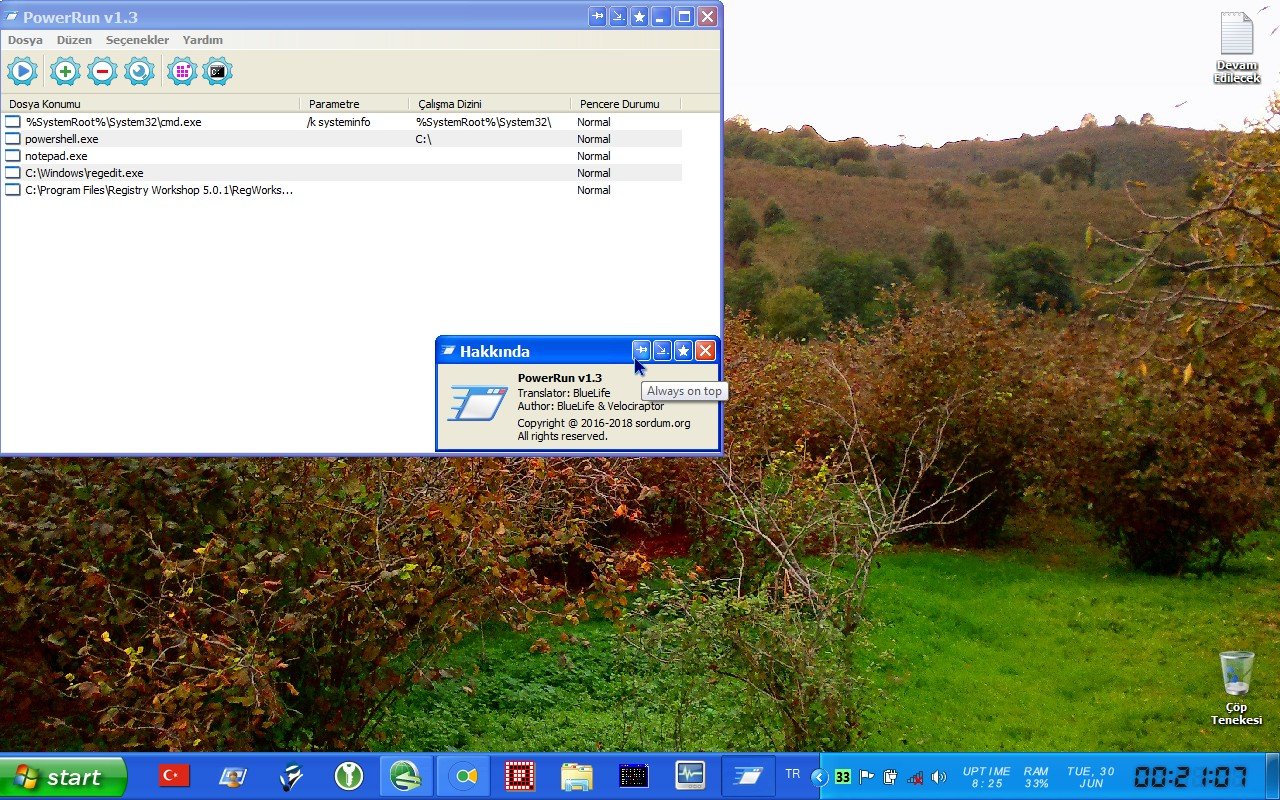Click the star title button of the PowerRun window
Viewport: 1280px width, 800px height.
[639, 16]
